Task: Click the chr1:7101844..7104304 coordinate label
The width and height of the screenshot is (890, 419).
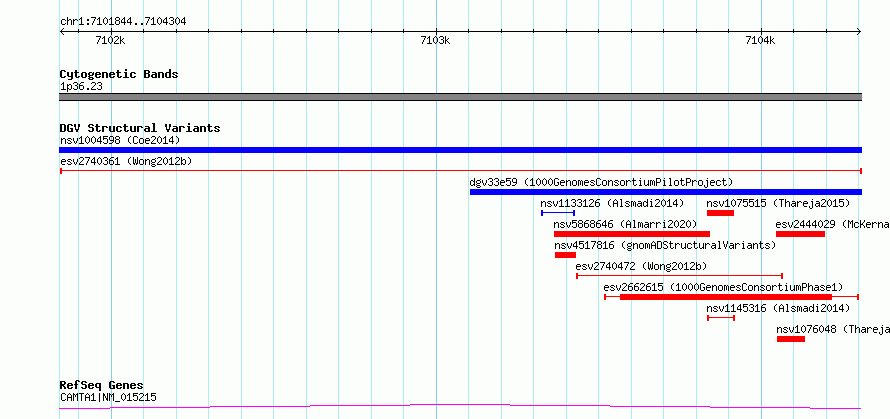Action: [x=123, y=22]
